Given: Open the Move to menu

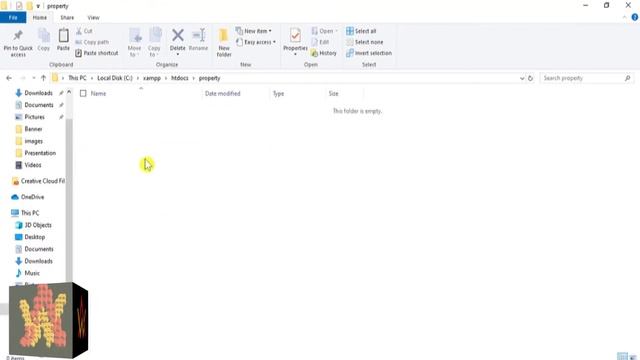Looking at the screenshot, I should point(135,42).
